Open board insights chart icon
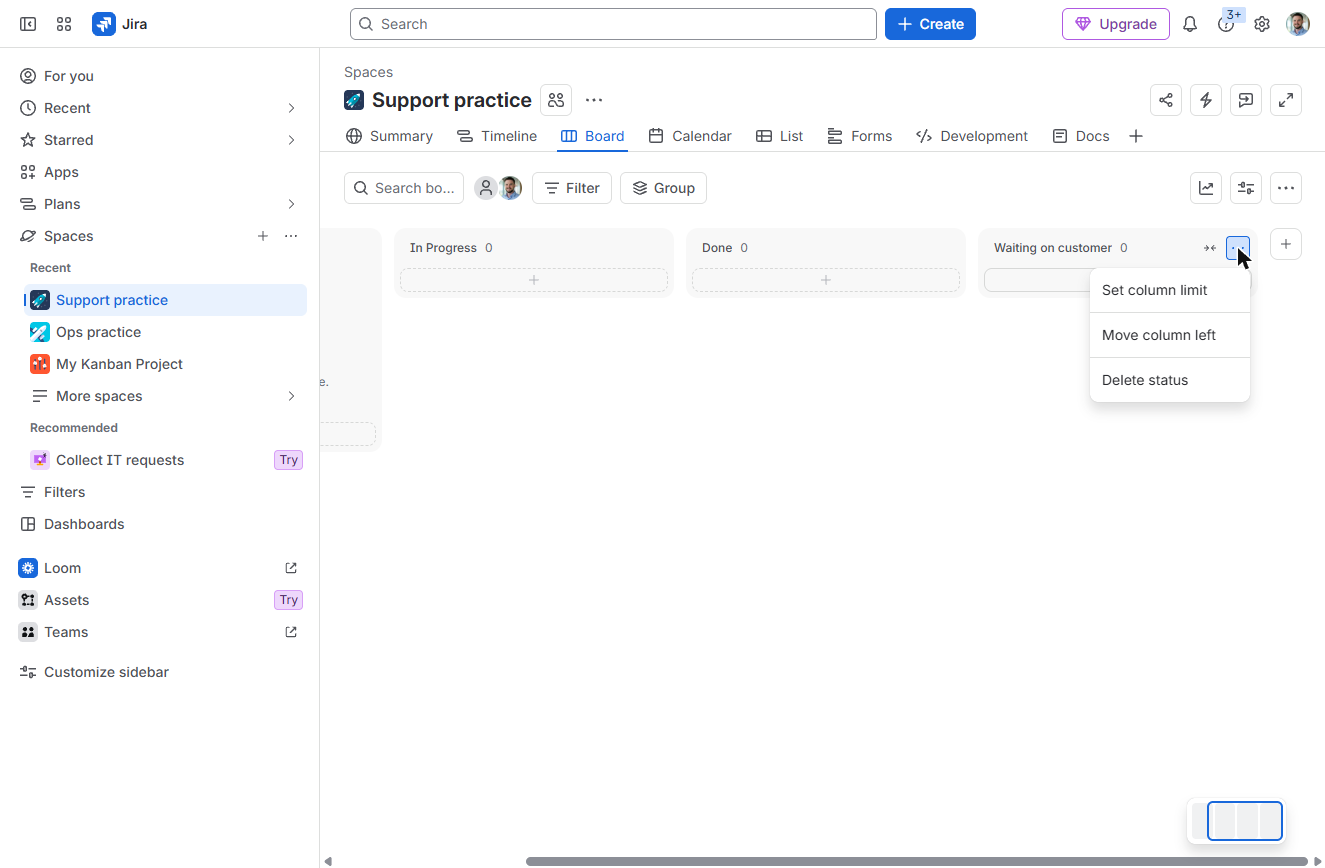Image resolution: width=1325 pixels, height=868 pixels. (1206, 188)
